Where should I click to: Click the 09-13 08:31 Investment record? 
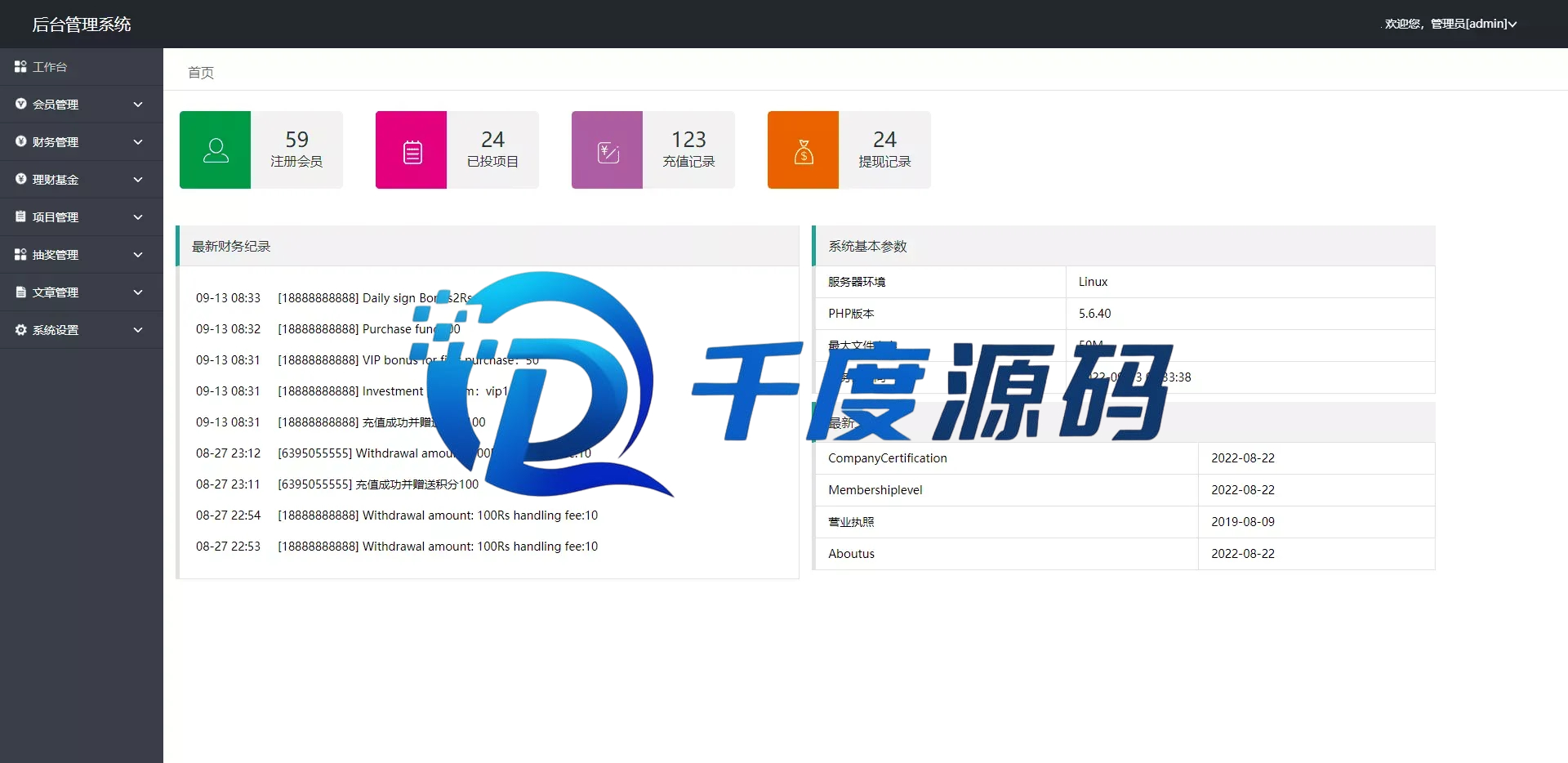click(352, 391)
